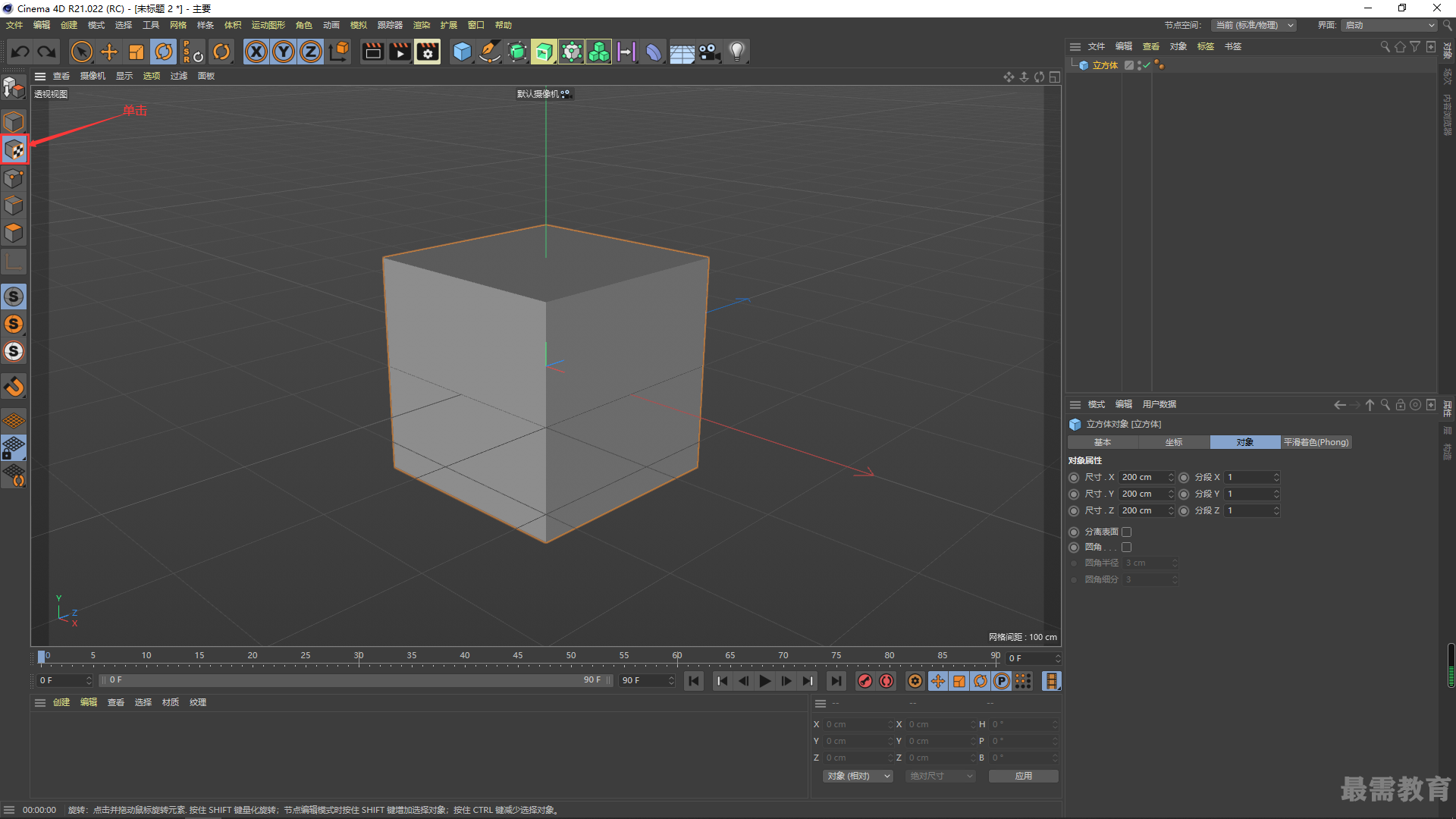
Task: Open the 对象 (相对) dropdown
Action: pyautogui.click(x=858, y=776)
